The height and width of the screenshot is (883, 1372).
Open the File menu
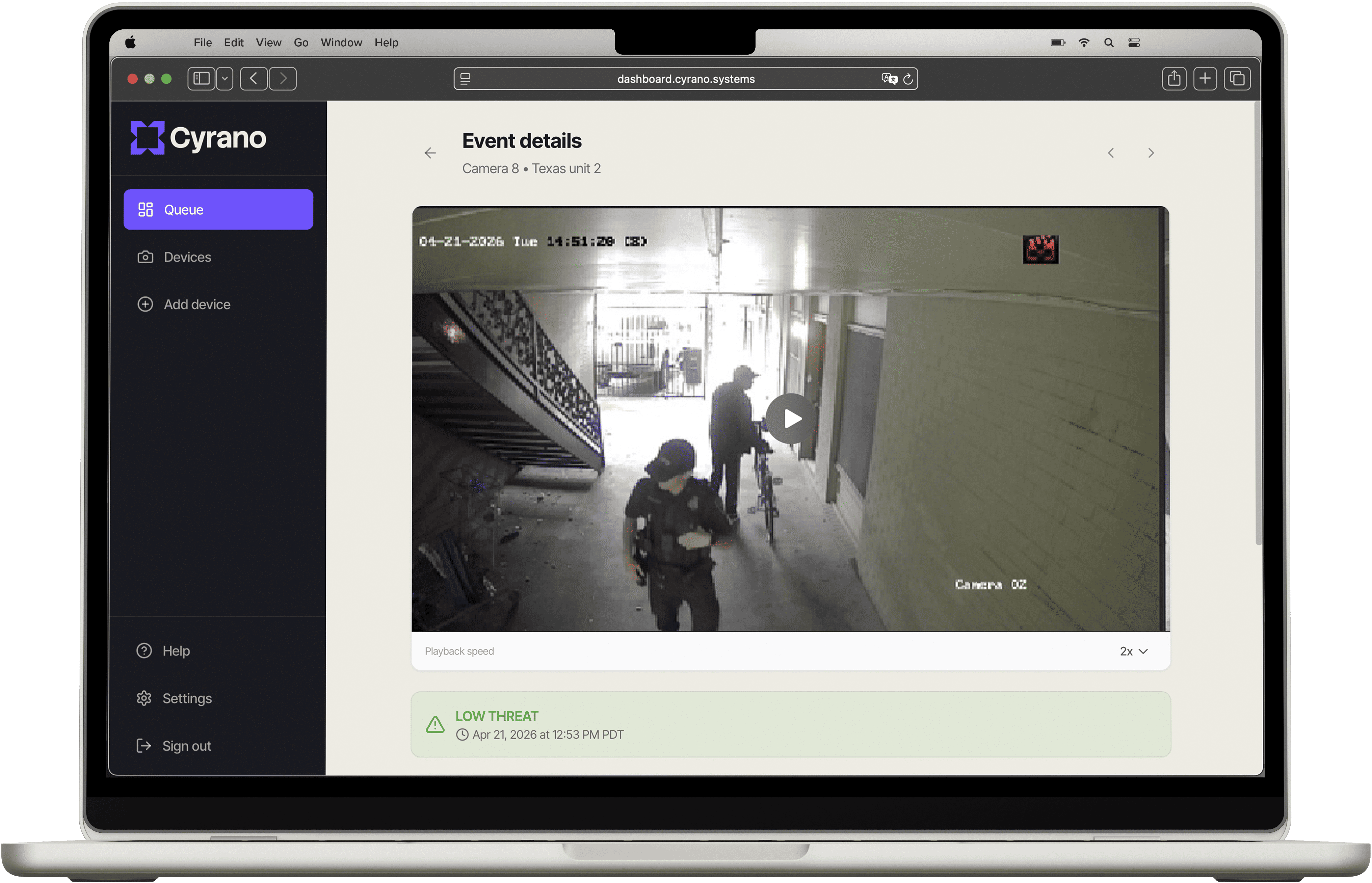click(202, 43)
